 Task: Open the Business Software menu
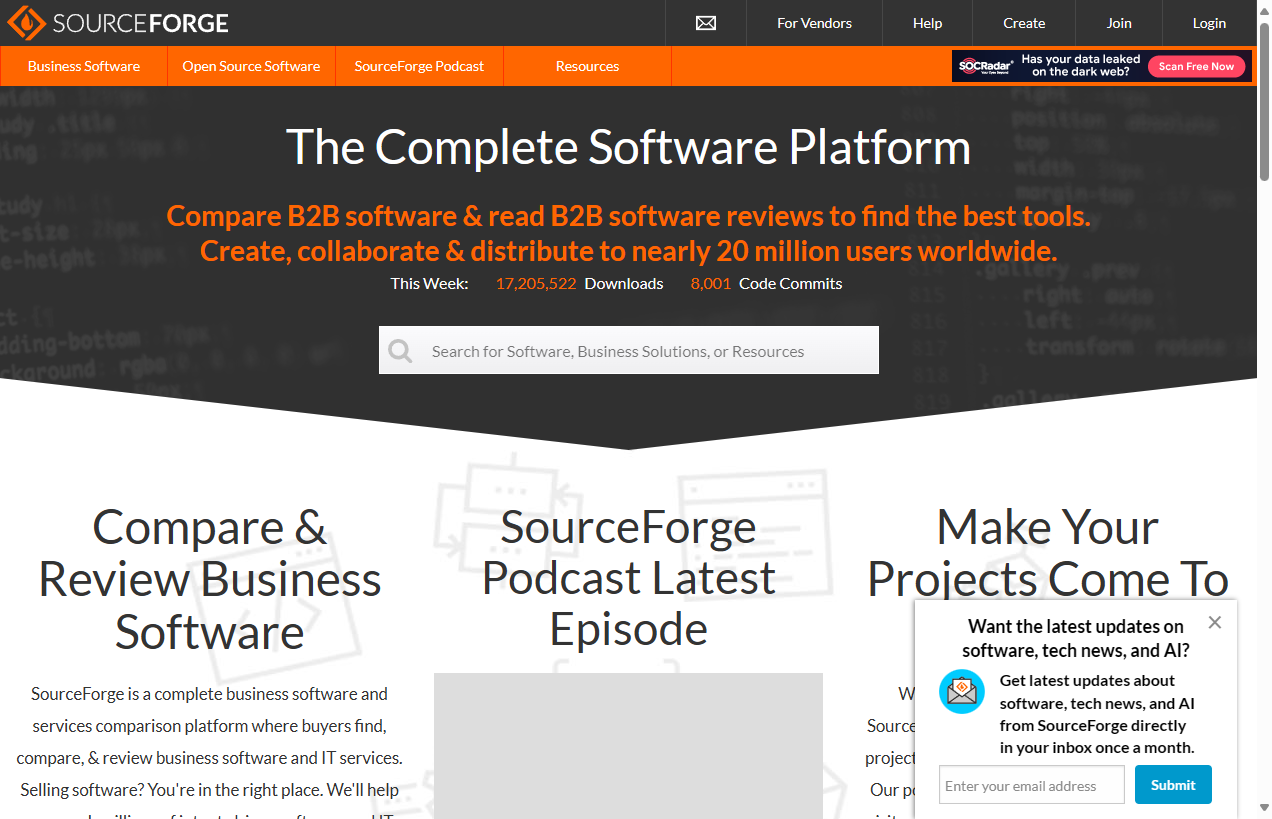coord(83,66)
